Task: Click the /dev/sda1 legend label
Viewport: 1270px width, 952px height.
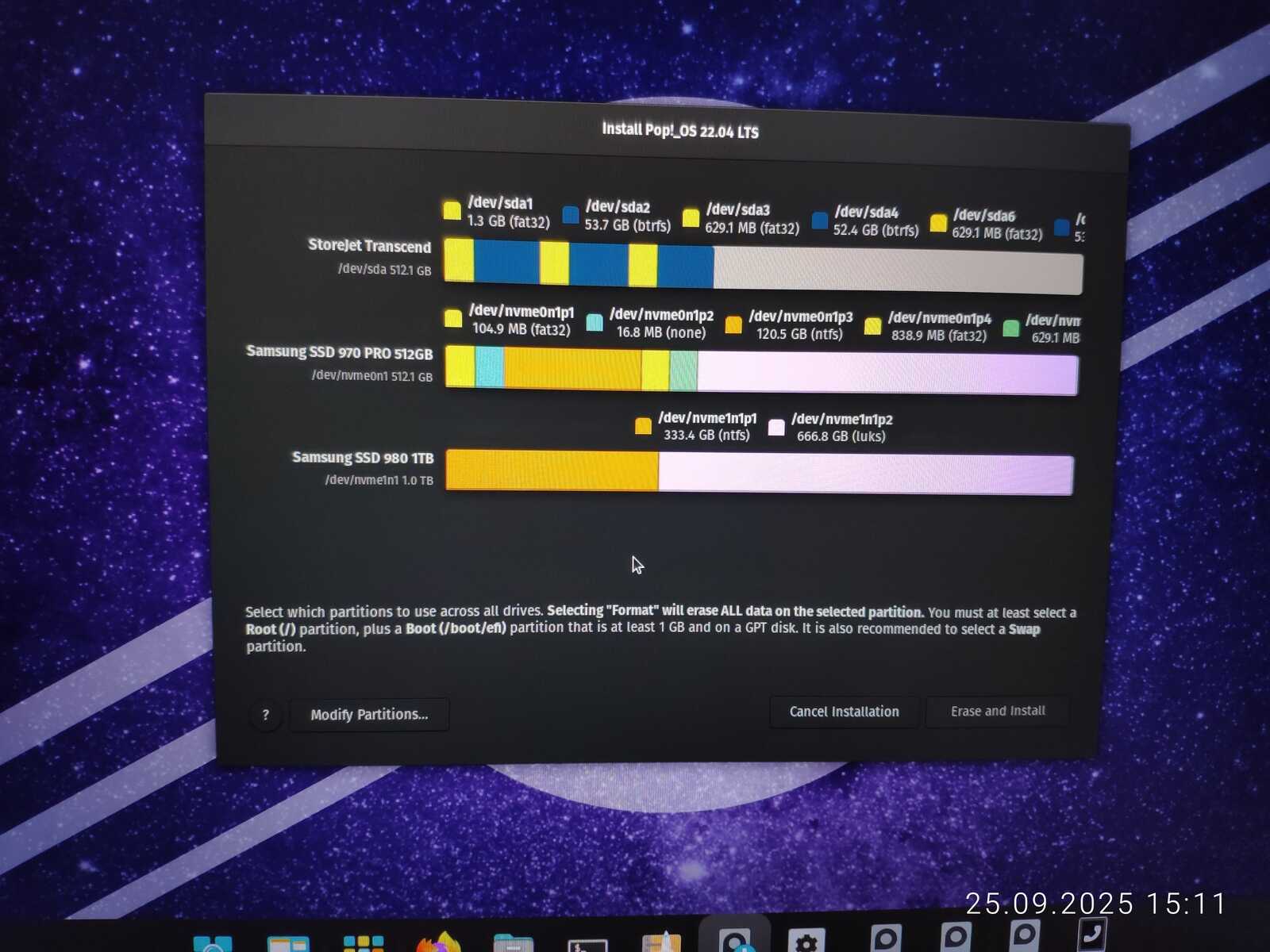Action: tap(500, 203)
